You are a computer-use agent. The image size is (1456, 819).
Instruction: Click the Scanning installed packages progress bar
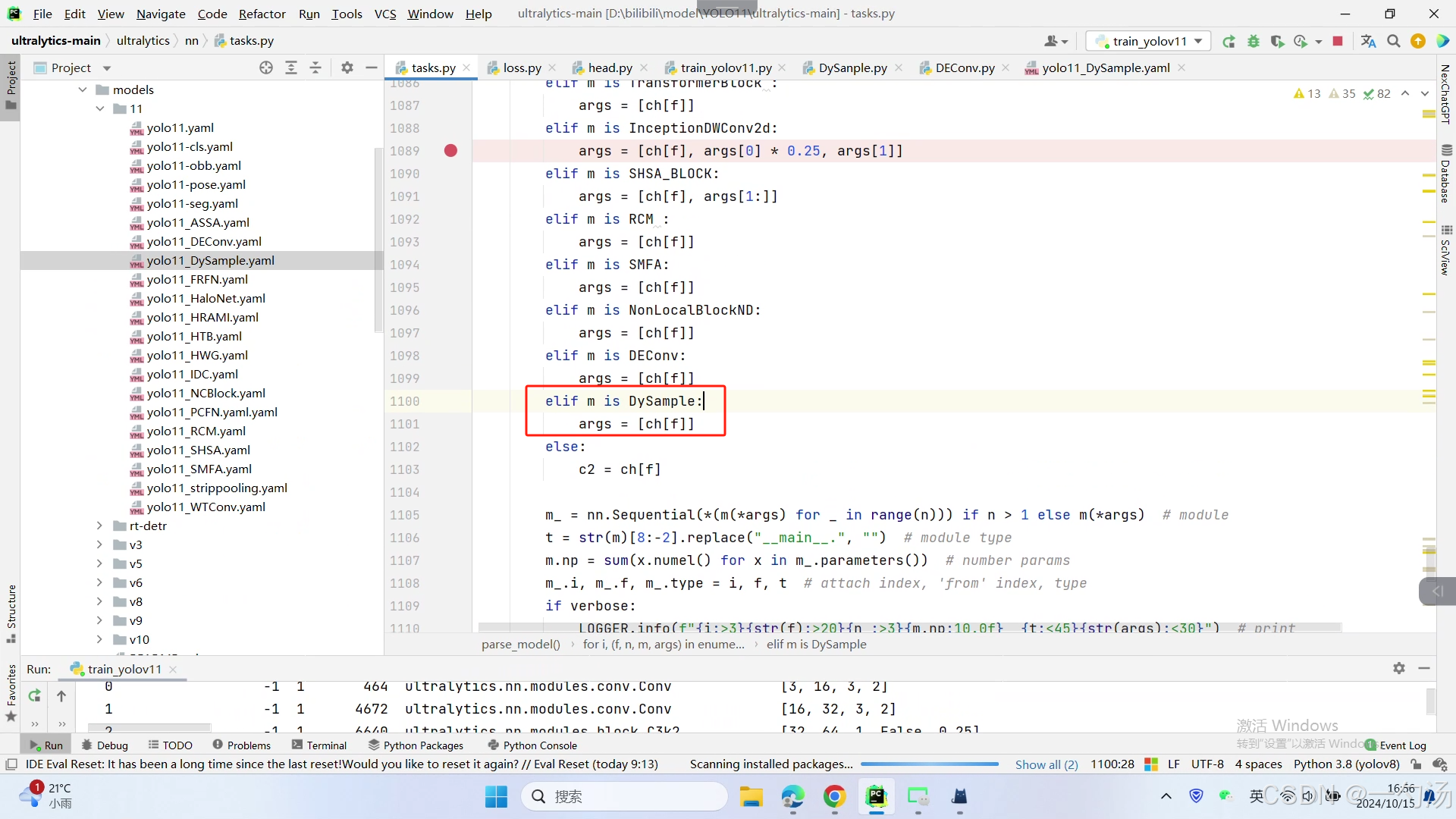(930, 764)
